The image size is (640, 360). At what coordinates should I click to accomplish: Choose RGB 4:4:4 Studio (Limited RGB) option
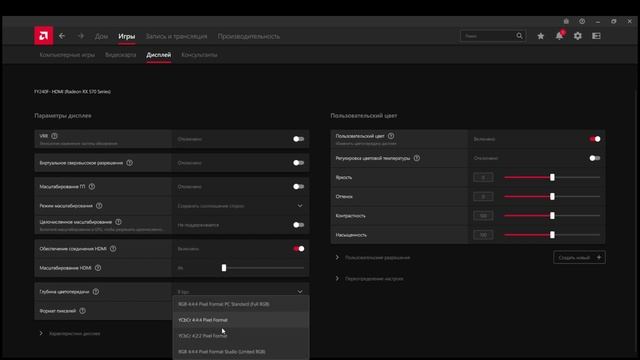coord(241,351)
